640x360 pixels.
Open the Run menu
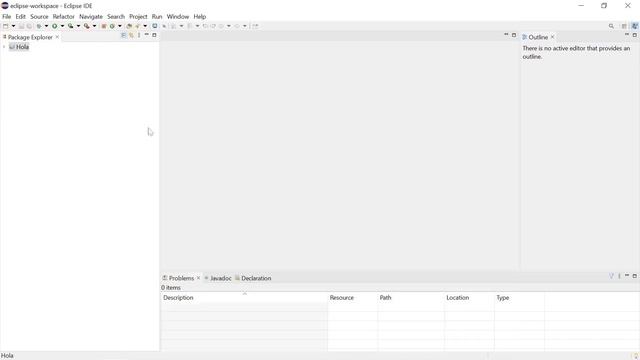click(157, 17)
